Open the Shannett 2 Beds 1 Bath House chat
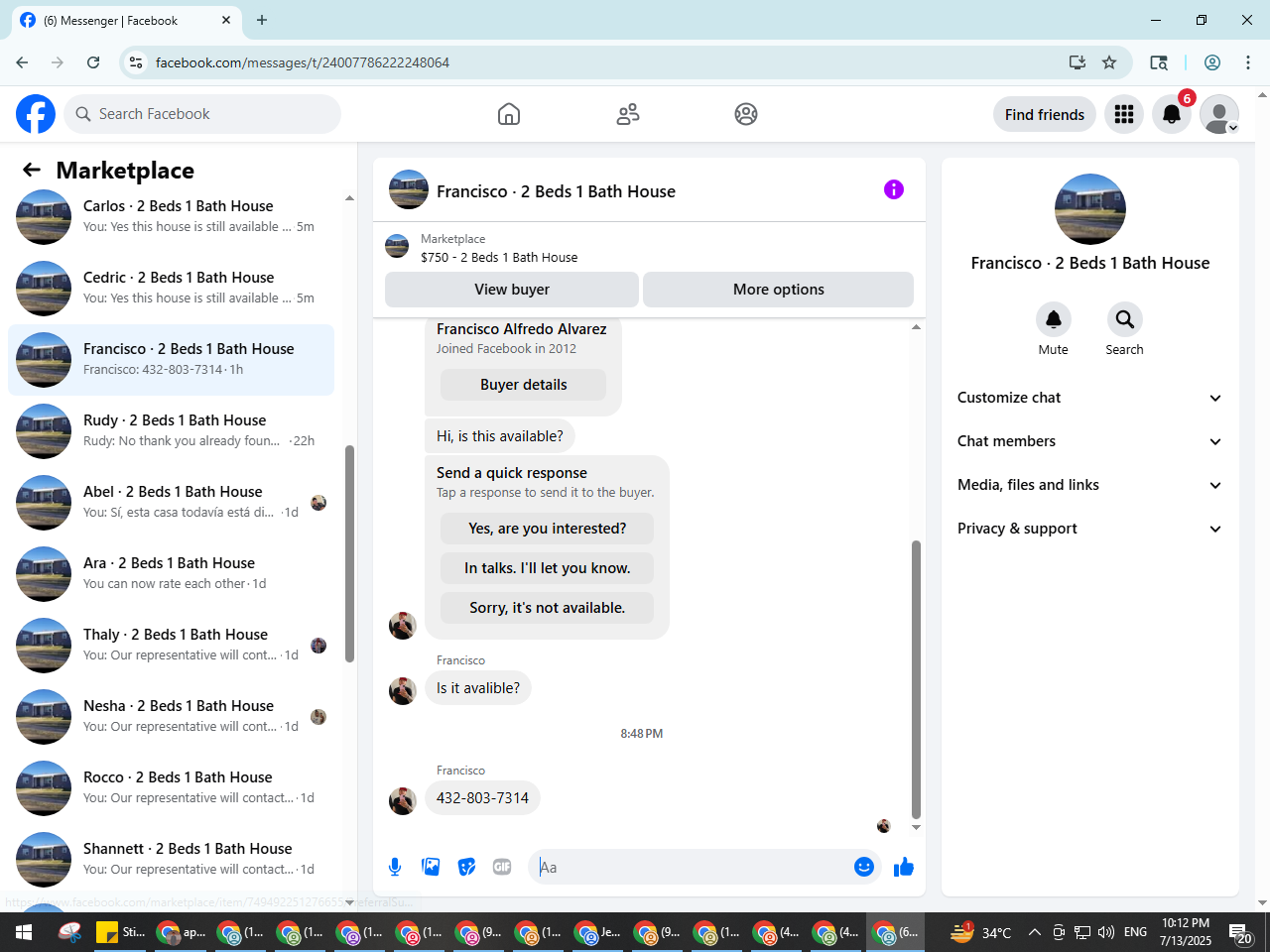Image resolution: width=1270 pixels, height=952 pixels. point(171,860)
